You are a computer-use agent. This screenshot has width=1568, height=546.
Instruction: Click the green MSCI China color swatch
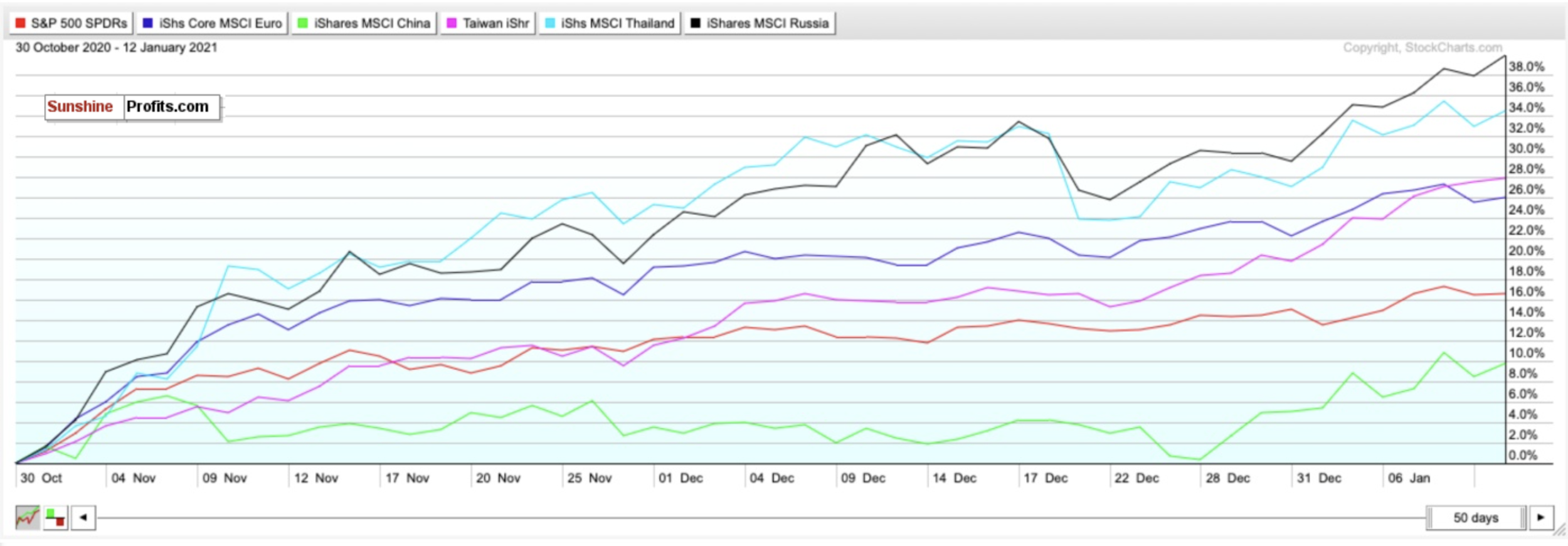coord(303,23)
